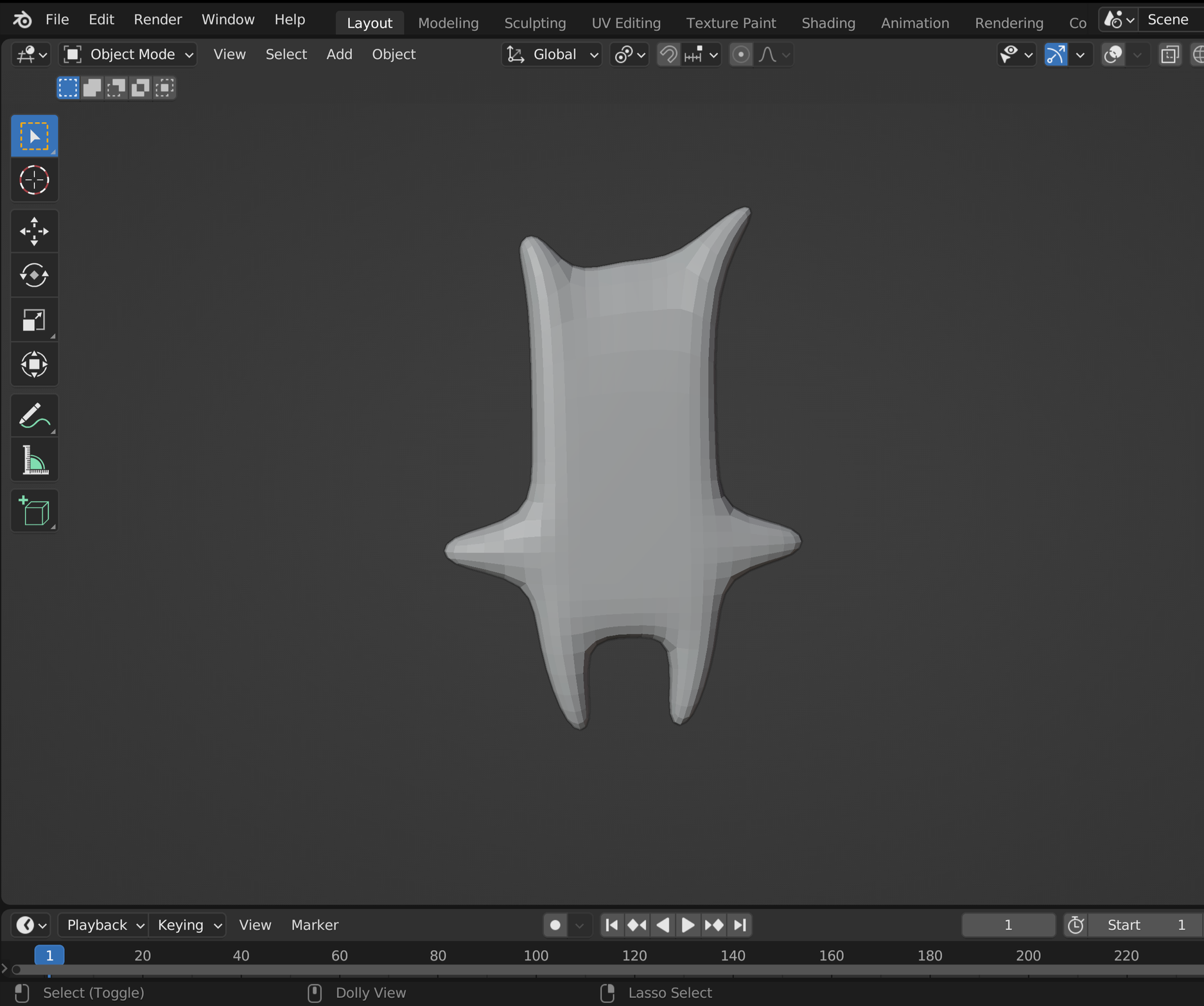The image size is (1204, 1006).
Task: Click the Play animation button
Action: [688, 925]
